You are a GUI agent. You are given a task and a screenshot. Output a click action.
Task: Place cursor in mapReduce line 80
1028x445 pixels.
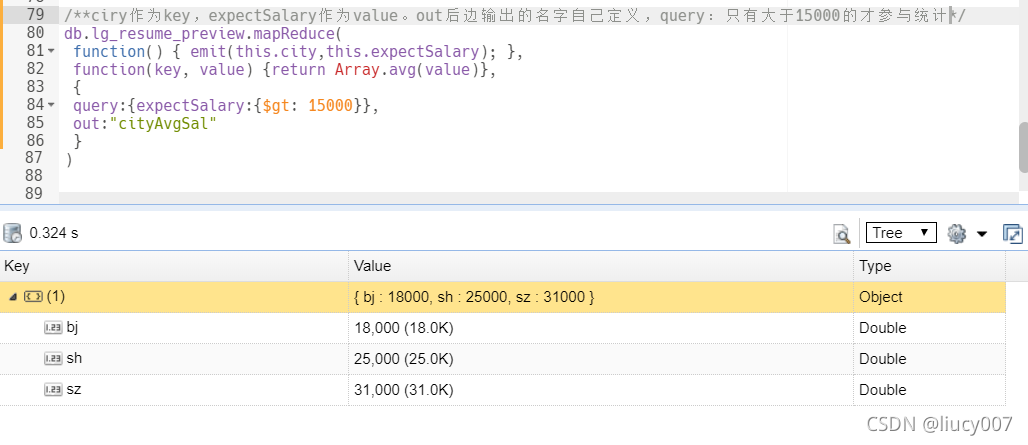click(203, 33)
